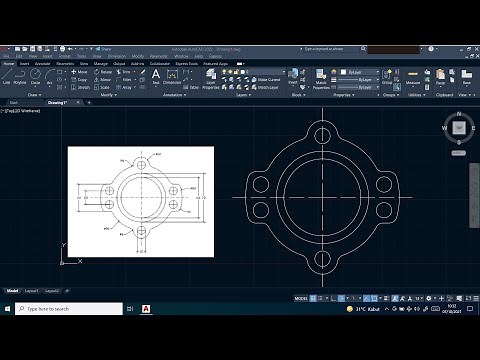Viewport: 480px width, 360px height.
Task: Click the Share button
Action: tap(103, 49)
